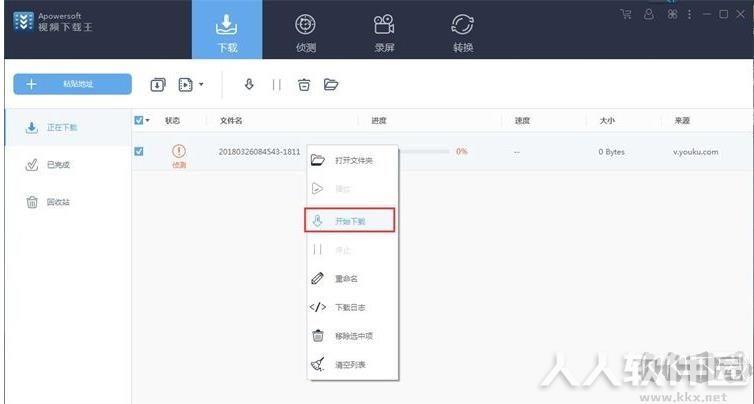
Task: Click the file name 20180326084543-1811
Action: pos(259,152)
